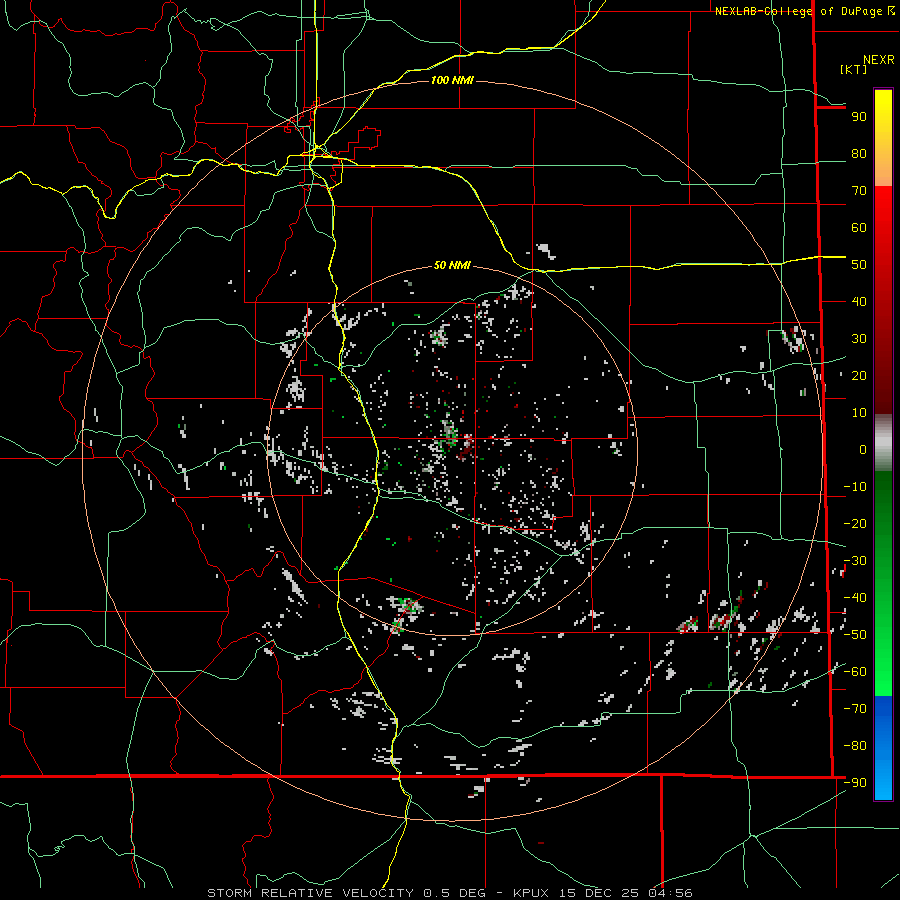900x900 pixels.
Task: Click the "15 DEC 25" date text
Action: (x=599, y=893)
